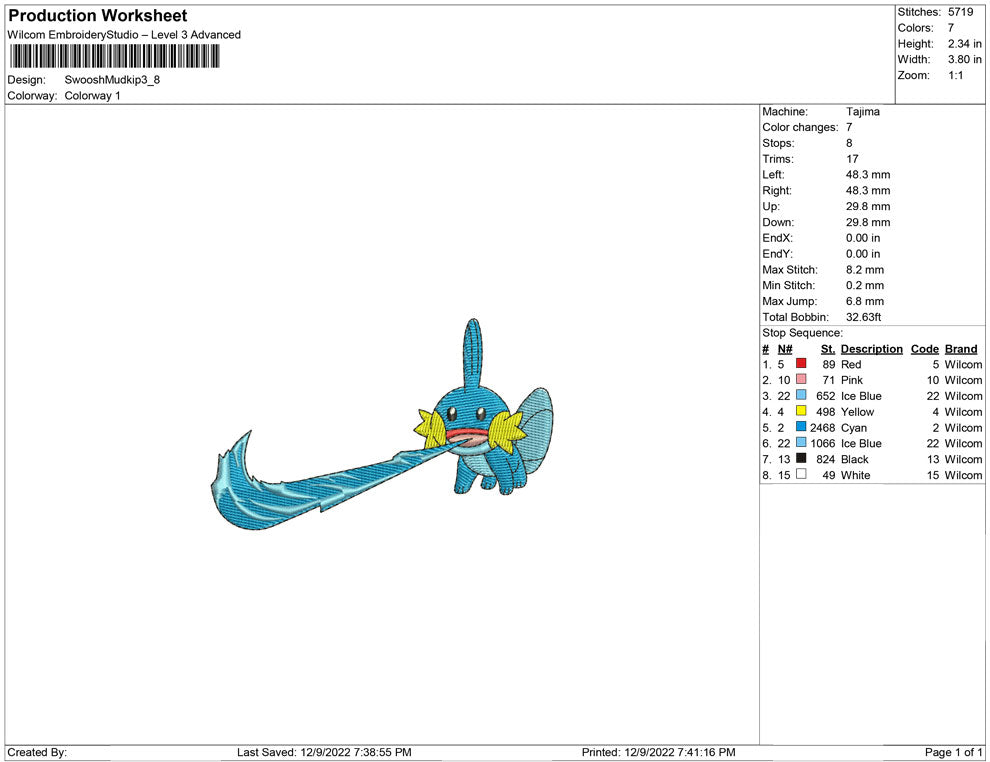Click the Mudkip swoosh embroidery design preview
This screenshot has height=762, width=990.
[x=382, y=424]
